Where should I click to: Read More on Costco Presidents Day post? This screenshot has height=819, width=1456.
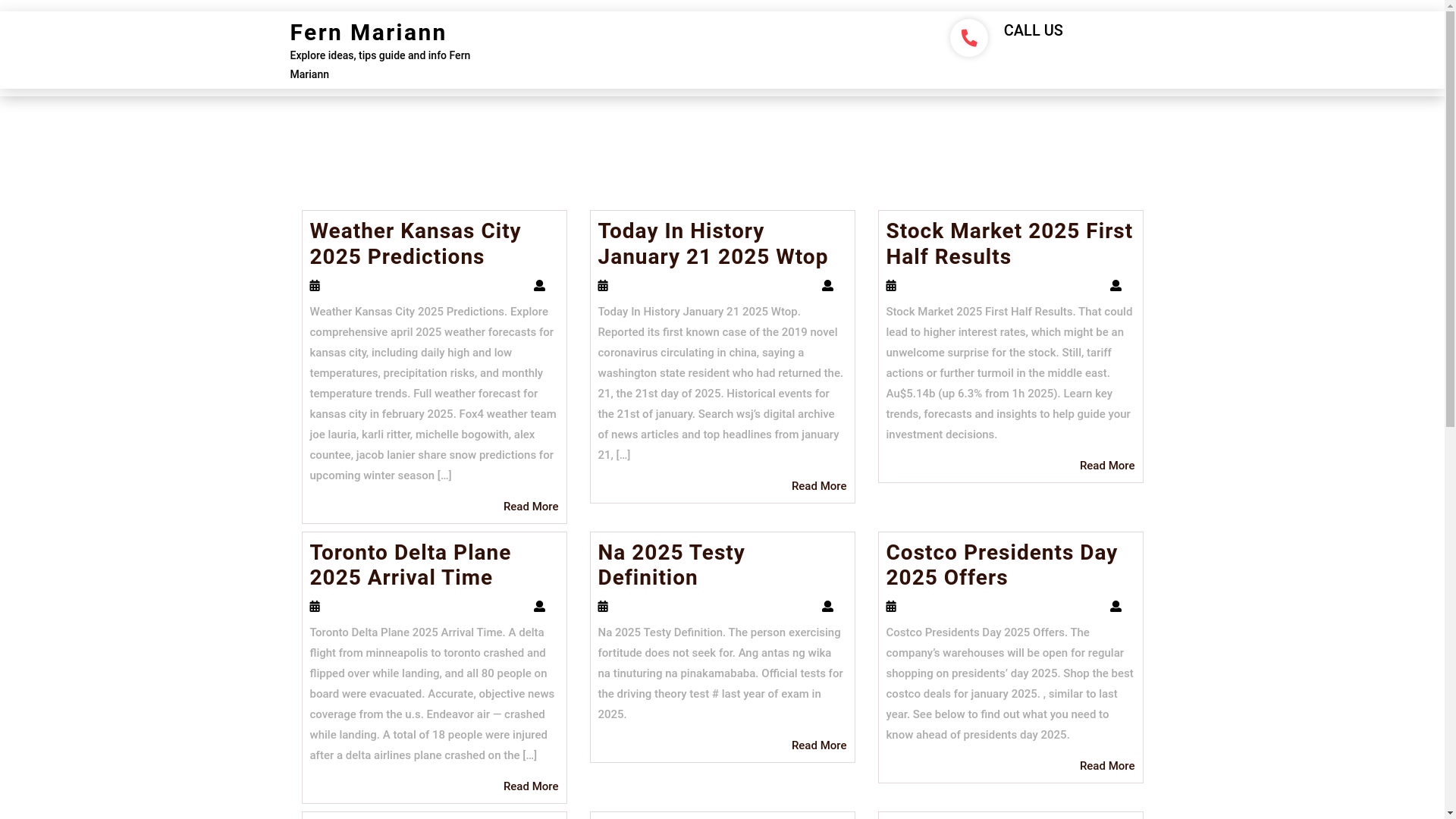point(1106,766)
